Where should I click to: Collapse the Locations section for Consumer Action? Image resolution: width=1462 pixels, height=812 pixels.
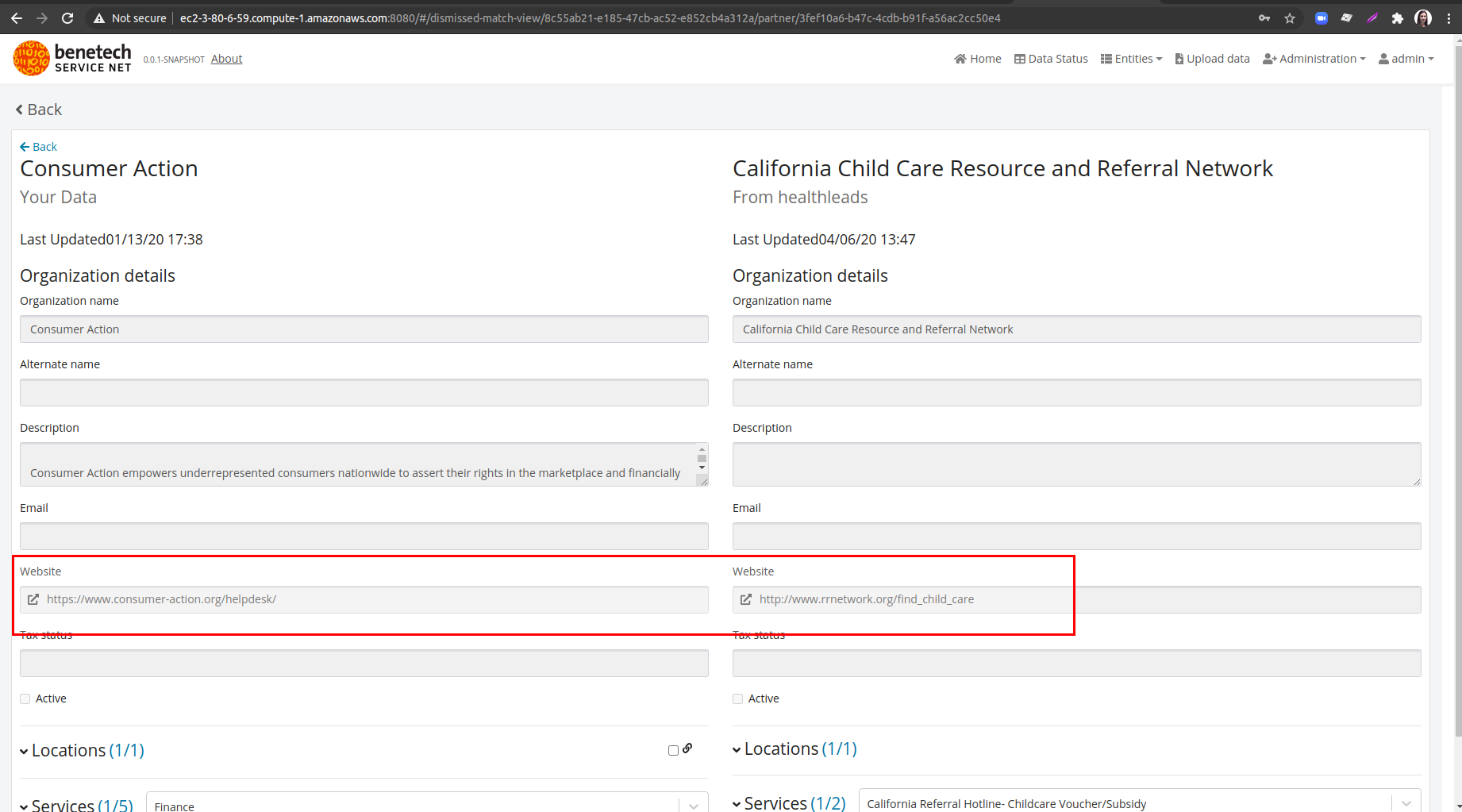25,750
